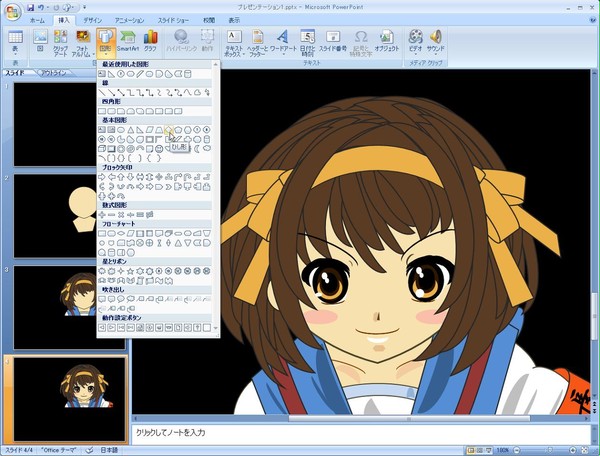
Task: Click the zoom out minus button
Action: pos(517,450)
